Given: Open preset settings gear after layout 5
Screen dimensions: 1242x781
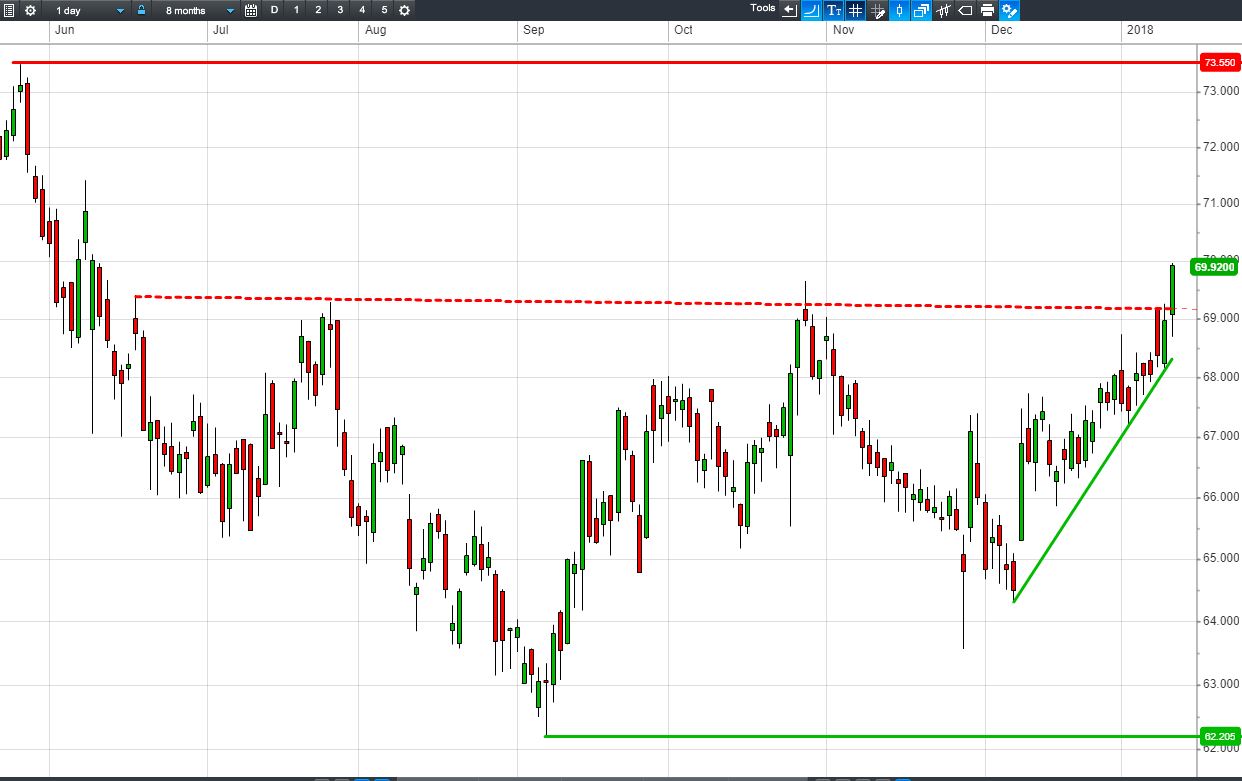Looking at the screenshot, I should click(x=404, y=10).
